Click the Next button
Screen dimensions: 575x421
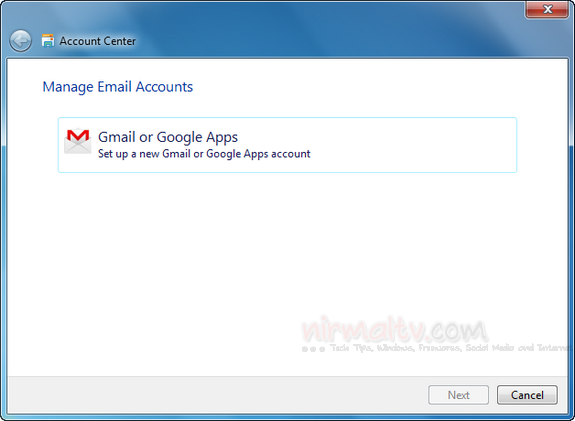(x=458, y=395)
